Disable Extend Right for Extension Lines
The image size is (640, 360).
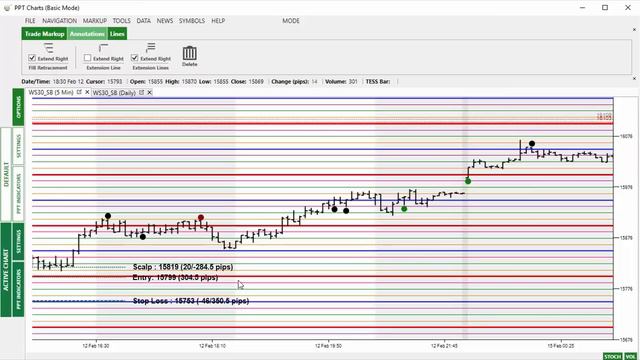tap(134, 58)
